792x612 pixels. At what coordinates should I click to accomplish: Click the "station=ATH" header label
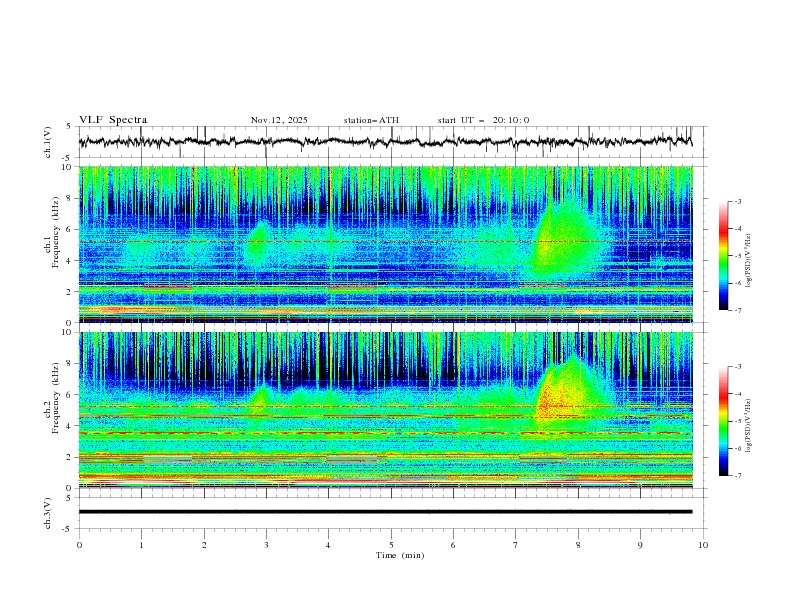371,120
